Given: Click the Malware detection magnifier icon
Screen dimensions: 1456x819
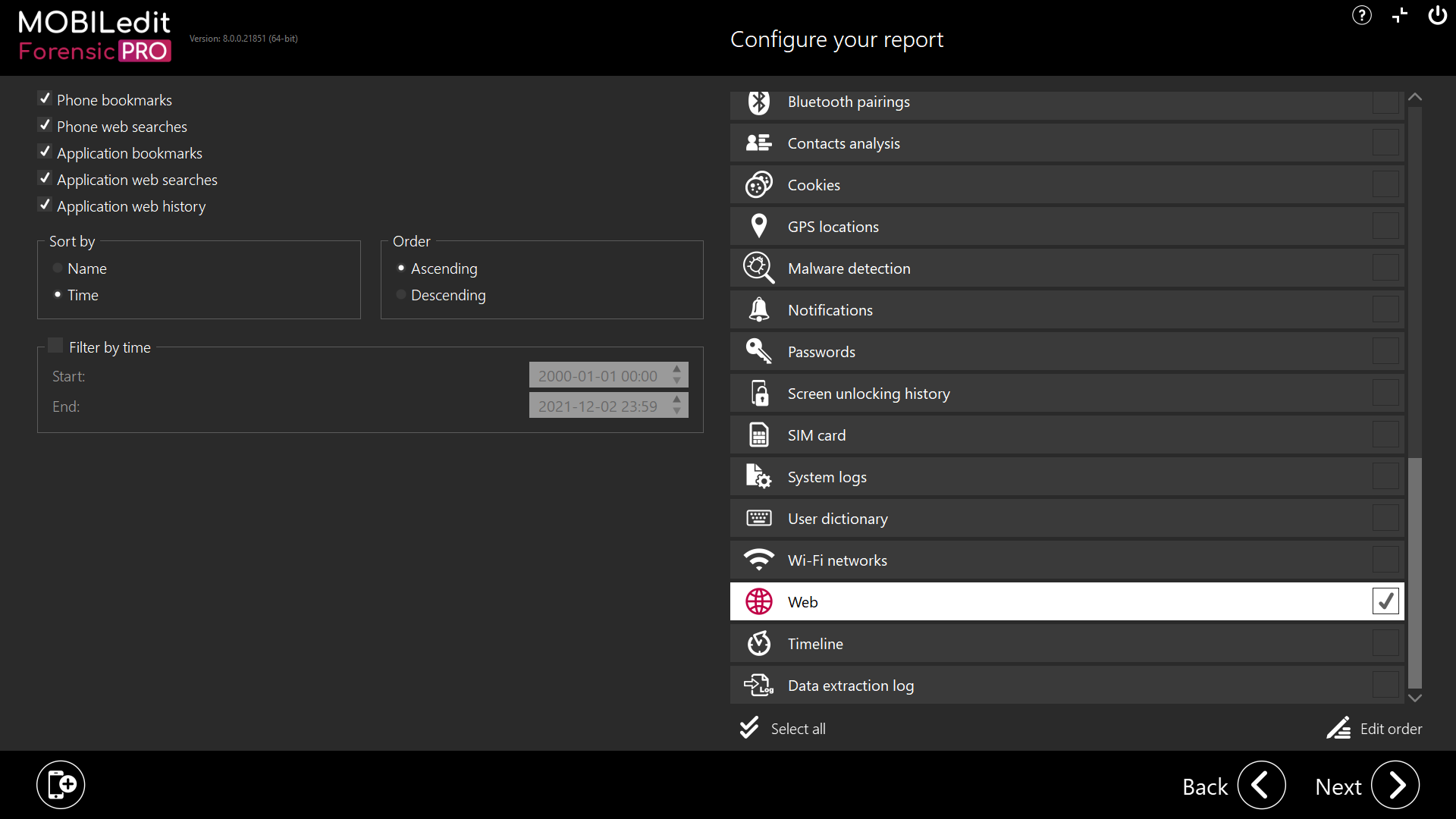Looking at the screenshot, I should tap(758, 268).
